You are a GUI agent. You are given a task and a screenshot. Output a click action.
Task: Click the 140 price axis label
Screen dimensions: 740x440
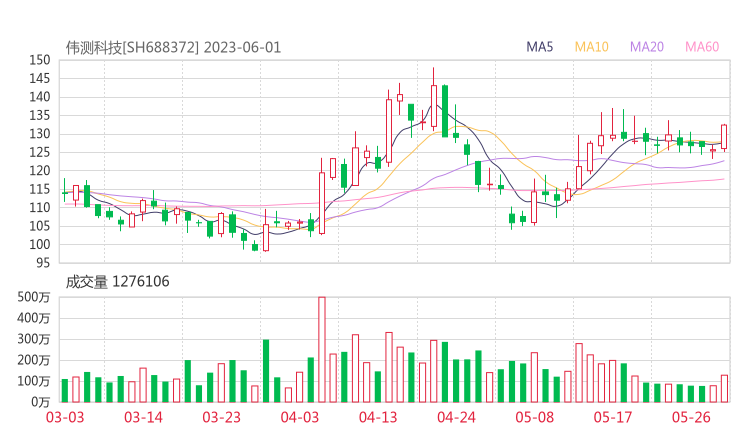tap(40, 97)
